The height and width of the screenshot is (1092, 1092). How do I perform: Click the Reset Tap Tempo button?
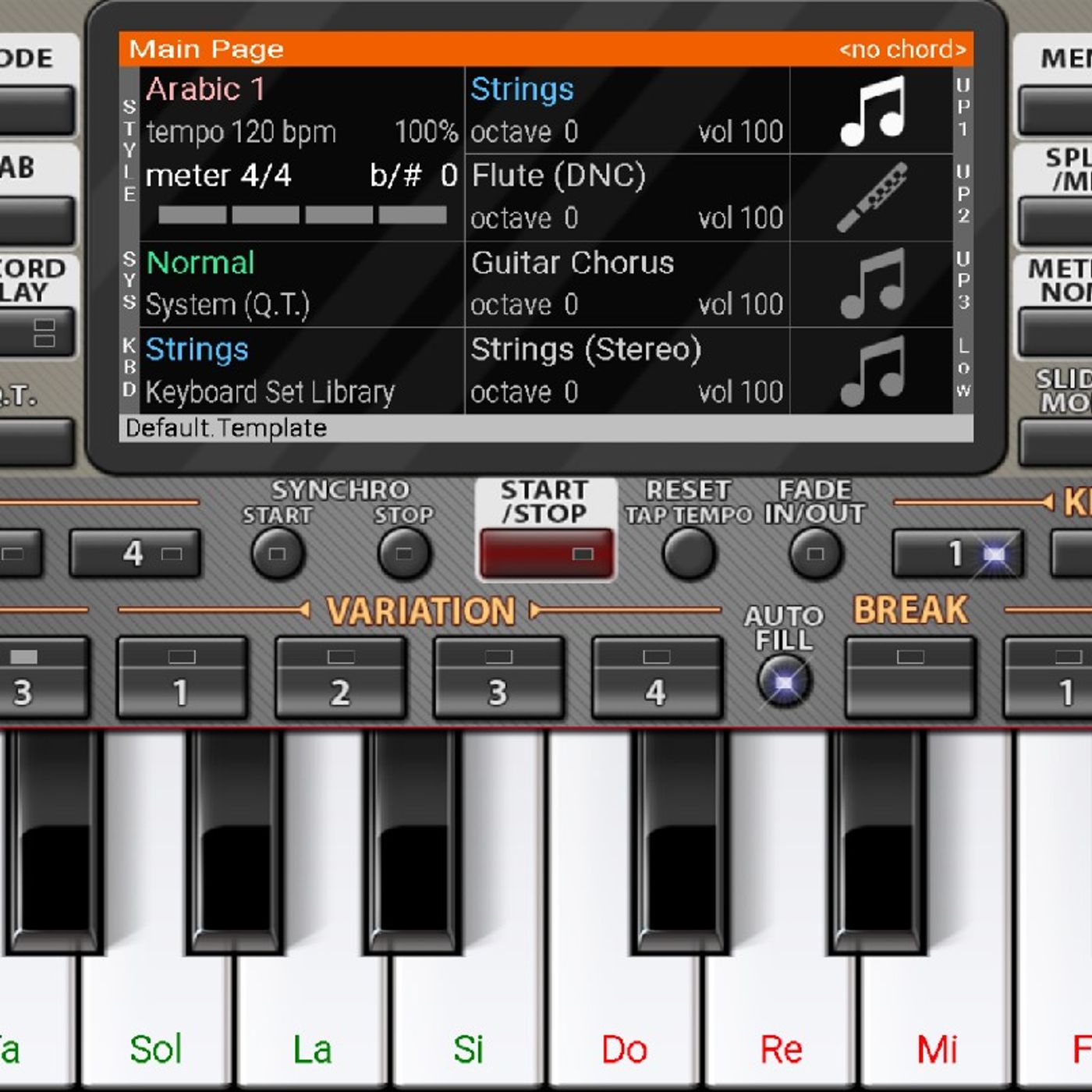[689, 553]
